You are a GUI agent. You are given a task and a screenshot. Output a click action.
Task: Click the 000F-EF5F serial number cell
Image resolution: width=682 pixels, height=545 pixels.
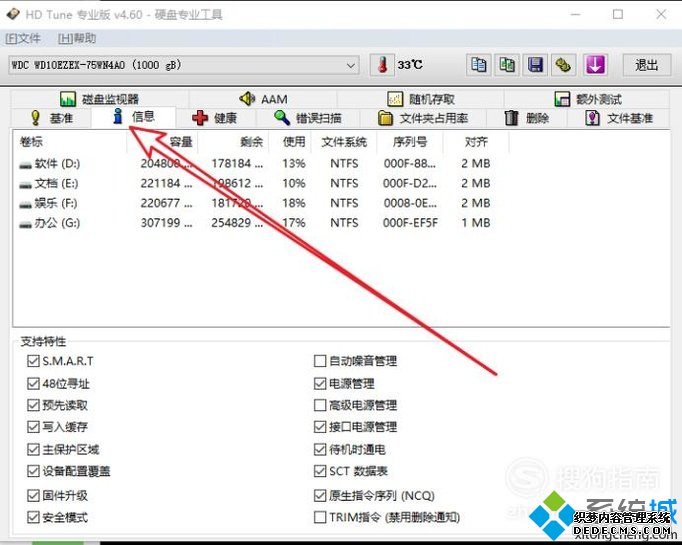tap(410, 223)
